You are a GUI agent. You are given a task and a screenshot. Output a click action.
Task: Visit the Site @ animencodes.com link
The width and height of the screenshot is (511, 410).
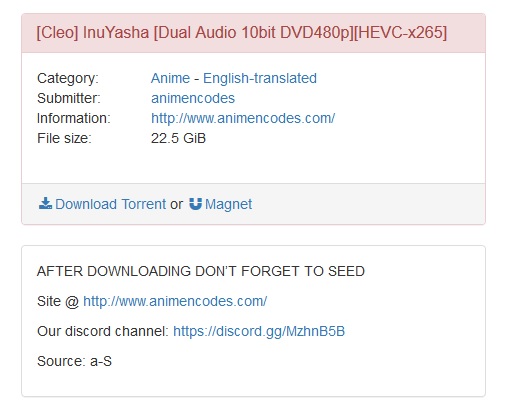click(175, 301)
